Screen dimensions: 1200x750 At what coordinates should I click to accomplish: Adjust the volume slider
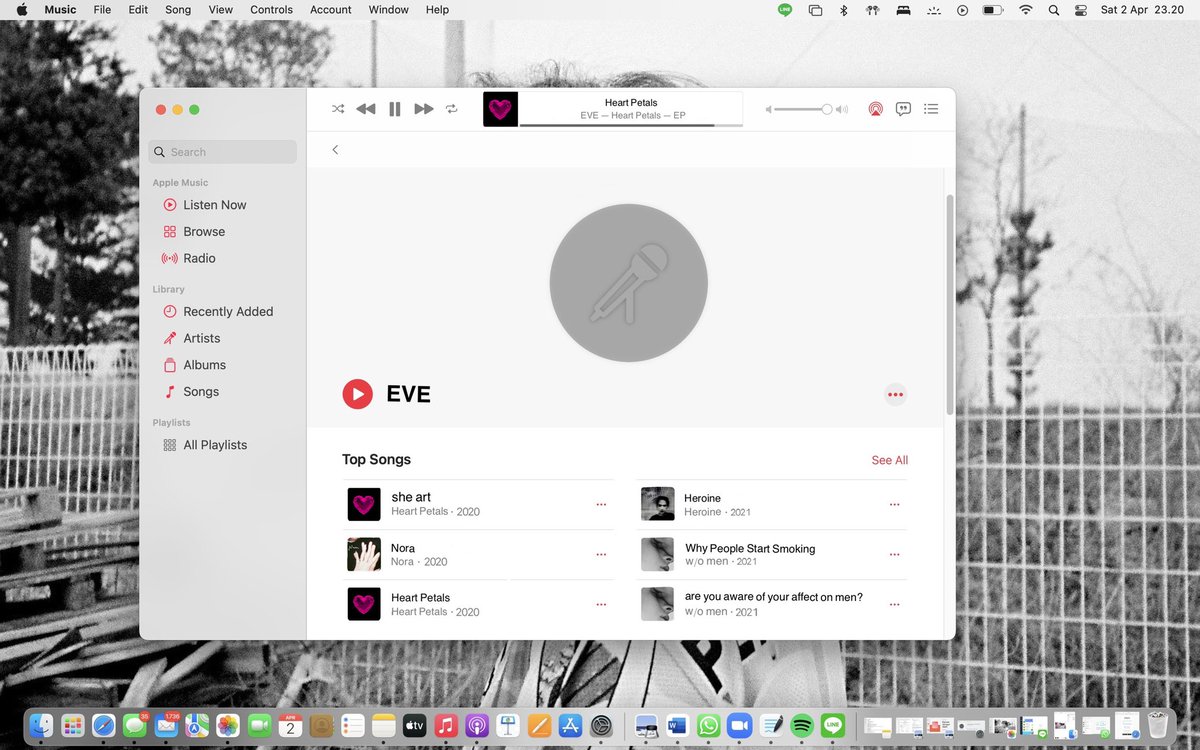click(801, 109)
